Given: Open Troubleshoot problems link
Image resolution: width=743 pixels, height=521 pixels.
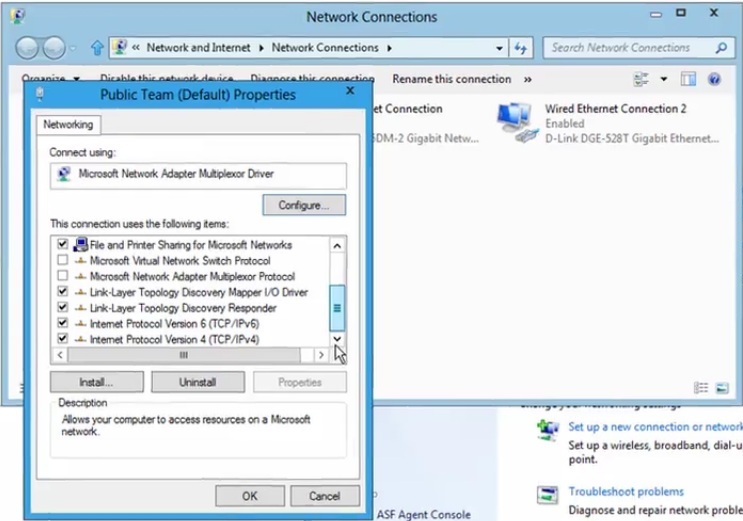Looking at the screenshot, I should (x=626, y=492).
